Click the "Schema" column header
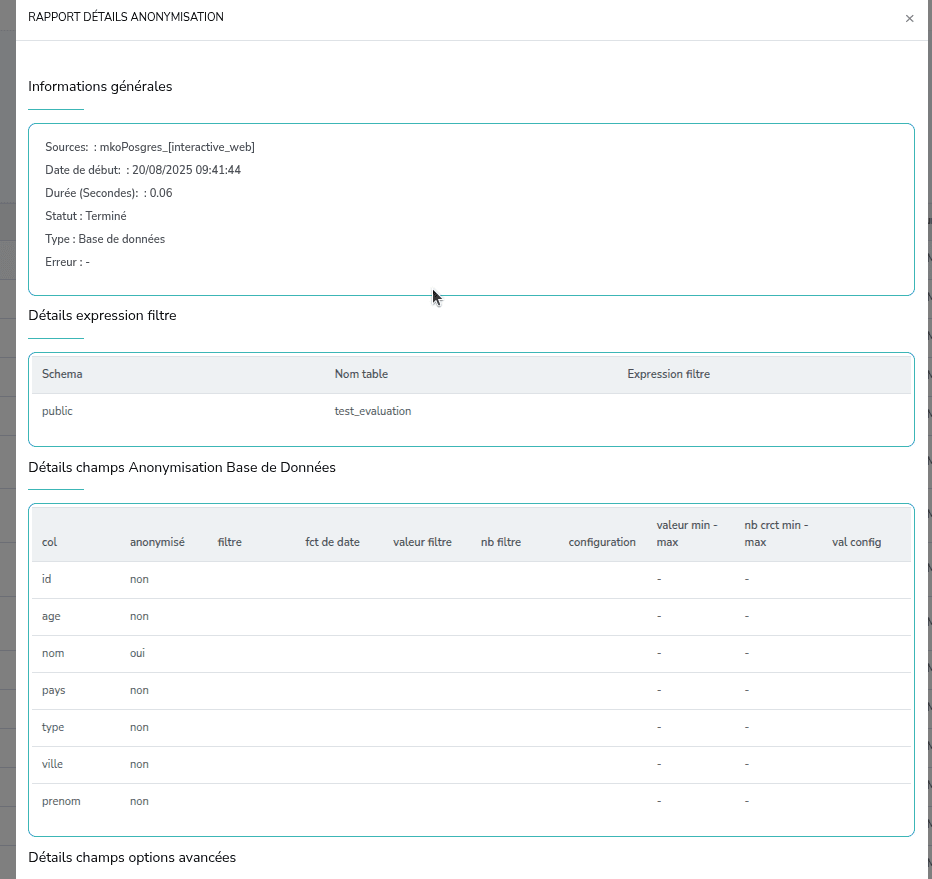 tap(62, 374)
